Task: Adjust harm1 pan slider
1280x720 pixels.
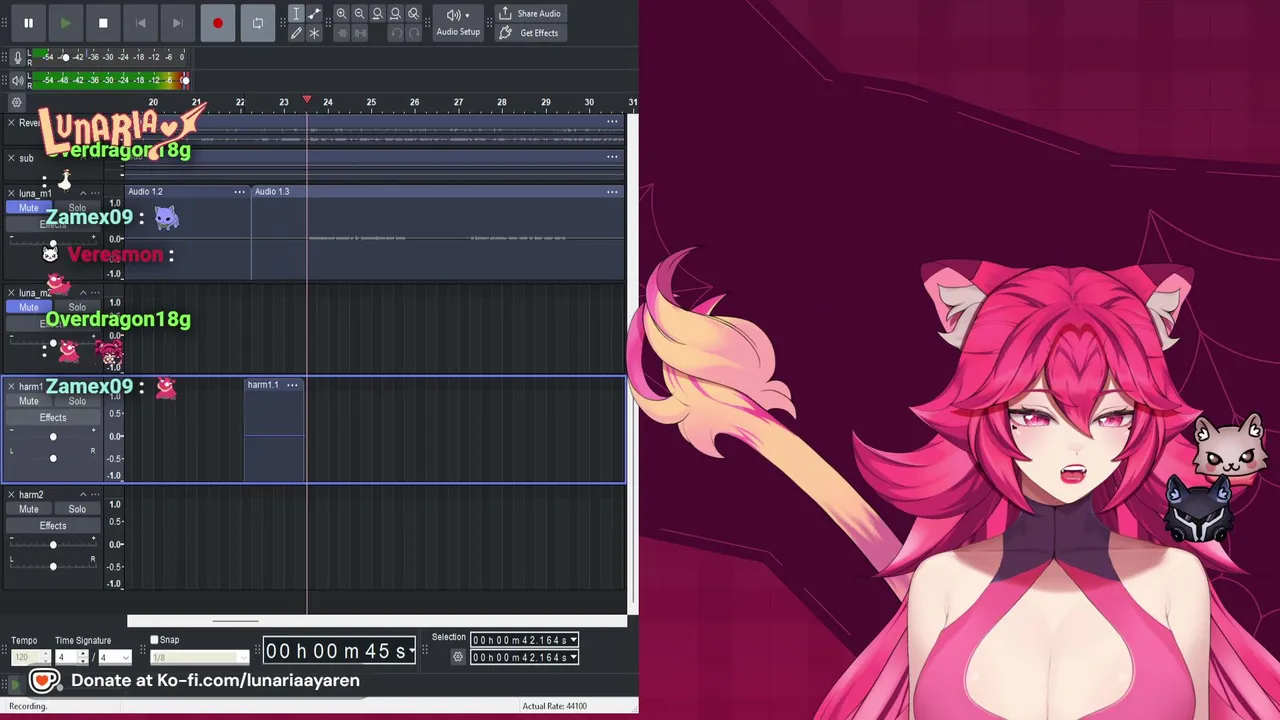Action: click(x=53, y=458)
